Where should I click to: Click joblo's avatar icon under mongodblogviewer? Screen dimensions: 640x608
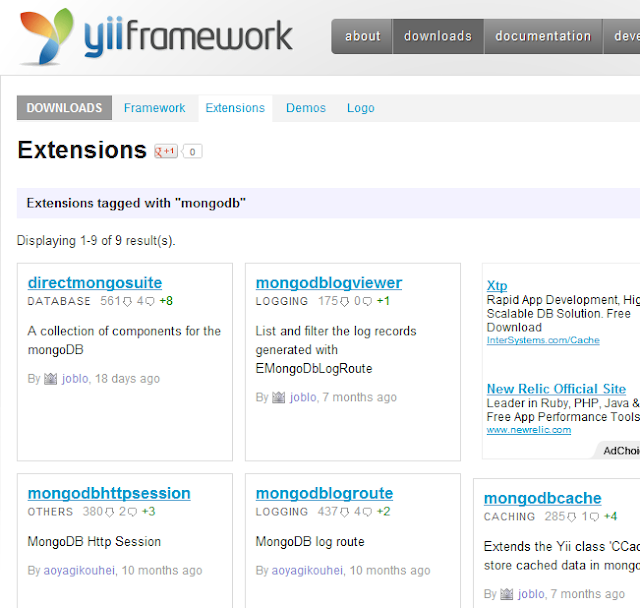[x=278, y=397]
